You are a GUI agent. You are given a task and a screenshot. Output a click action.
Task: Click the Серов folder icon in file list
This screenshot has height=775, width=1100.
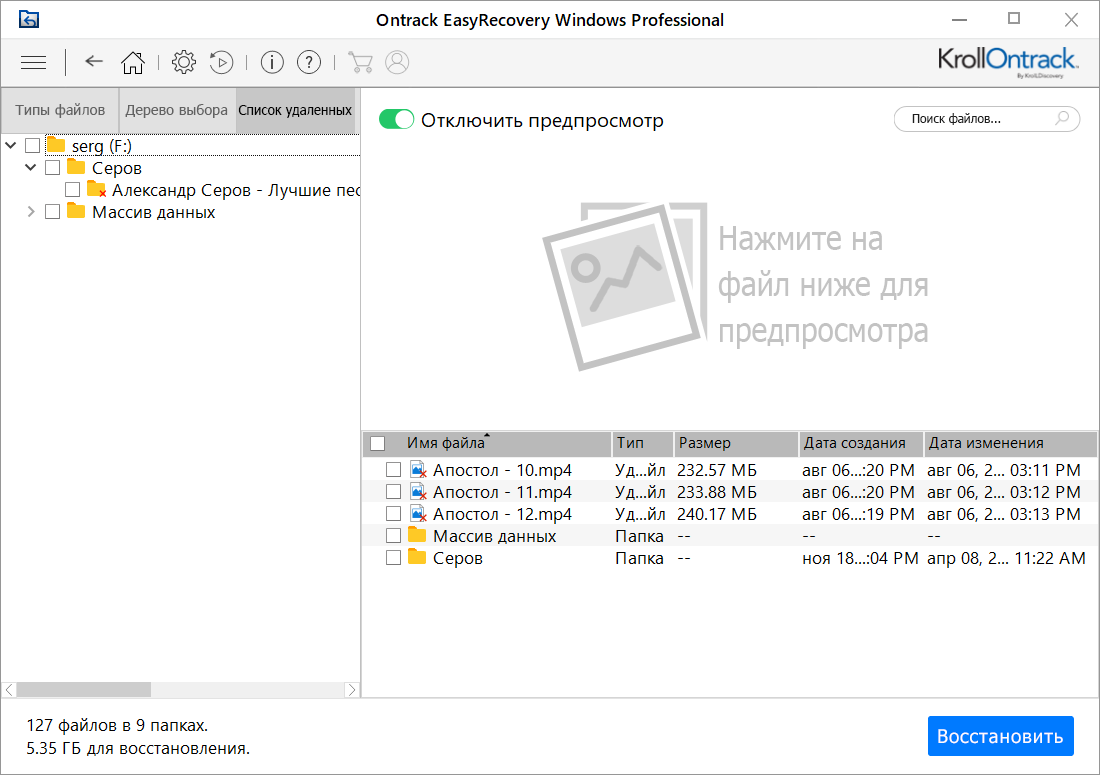(x=417, y=557)
